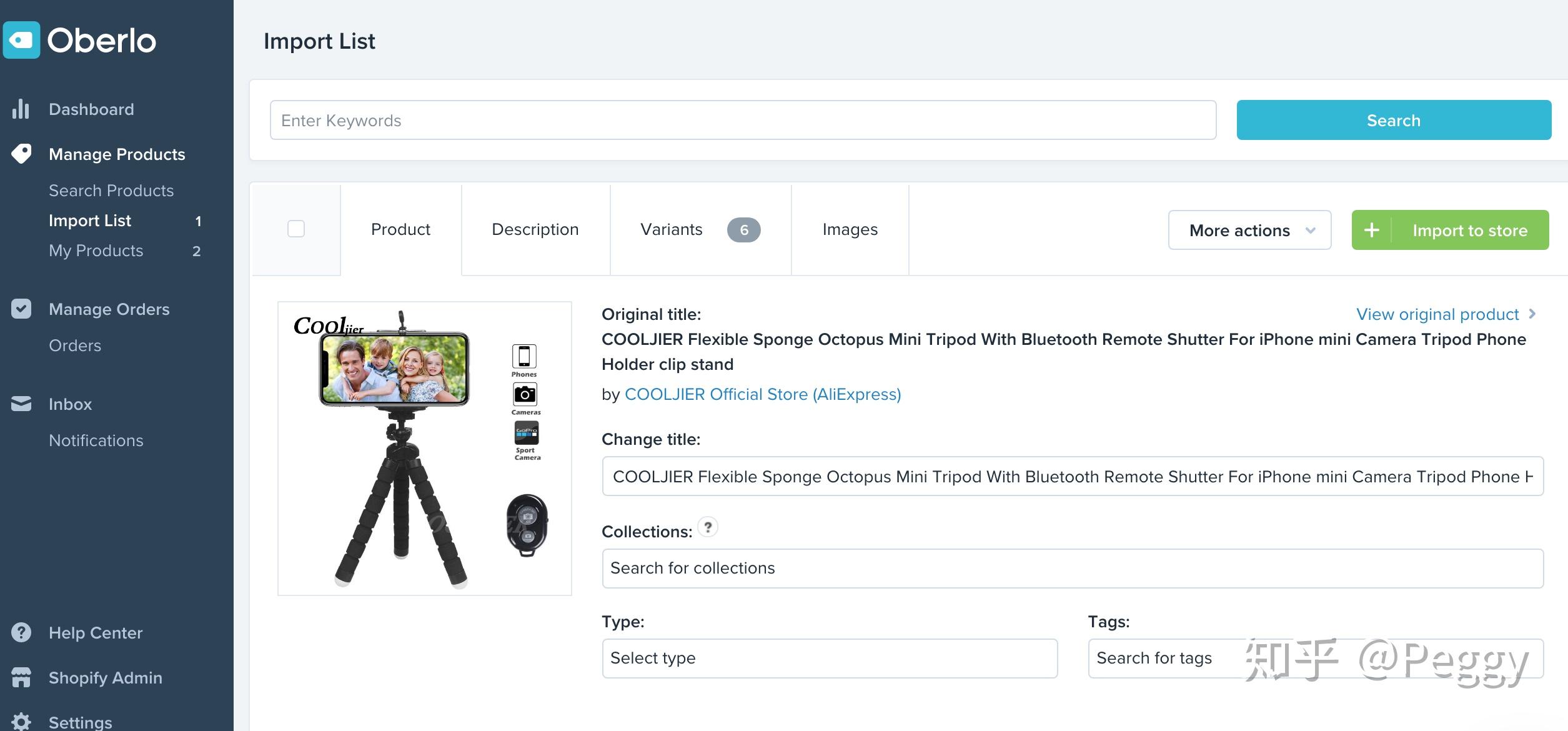Click the plus icon on Import to store

point(1372,230)
